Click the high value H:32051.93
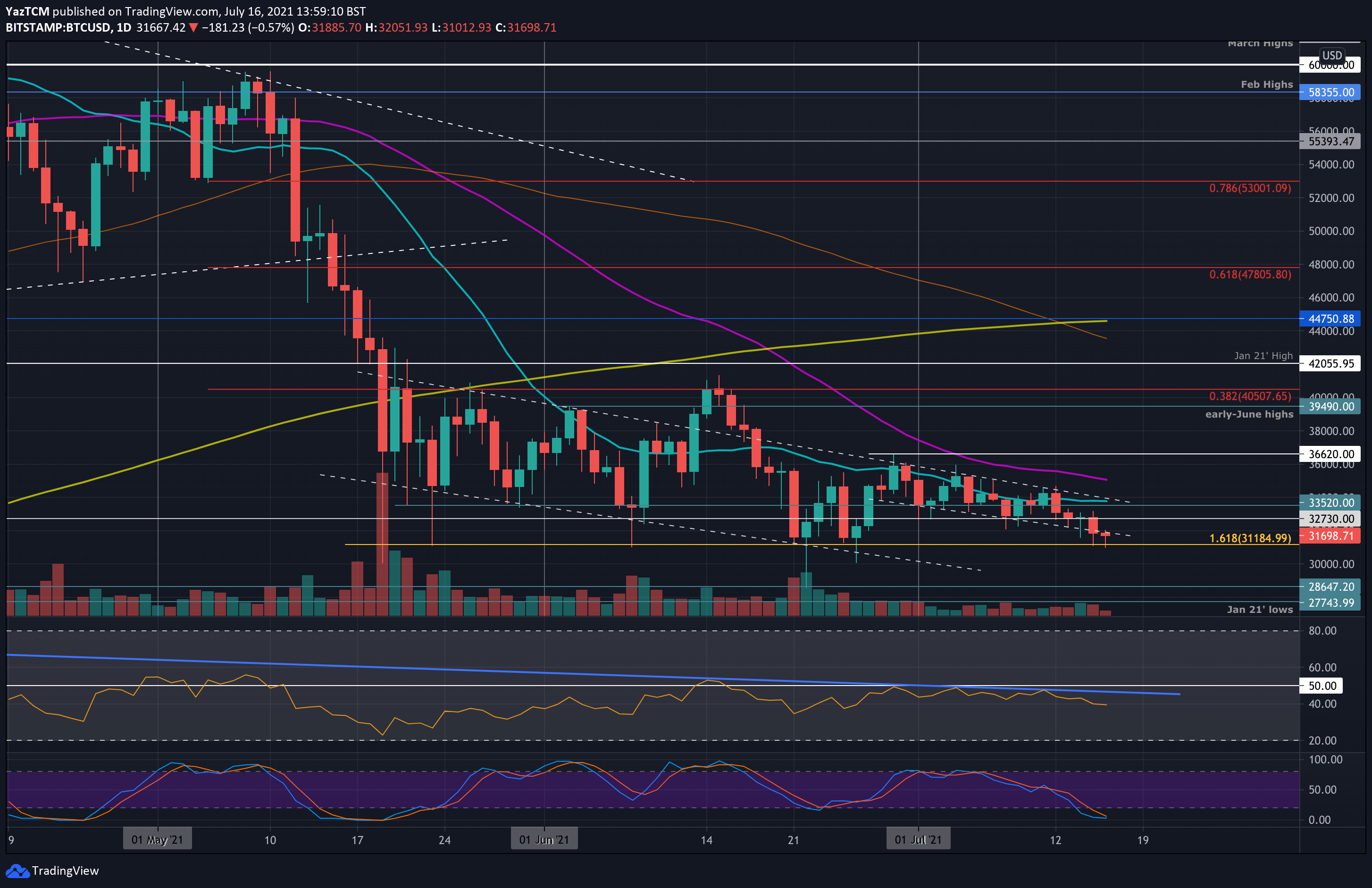The width and height of the screenshot is (1372, 888). [x=397, y=28]
